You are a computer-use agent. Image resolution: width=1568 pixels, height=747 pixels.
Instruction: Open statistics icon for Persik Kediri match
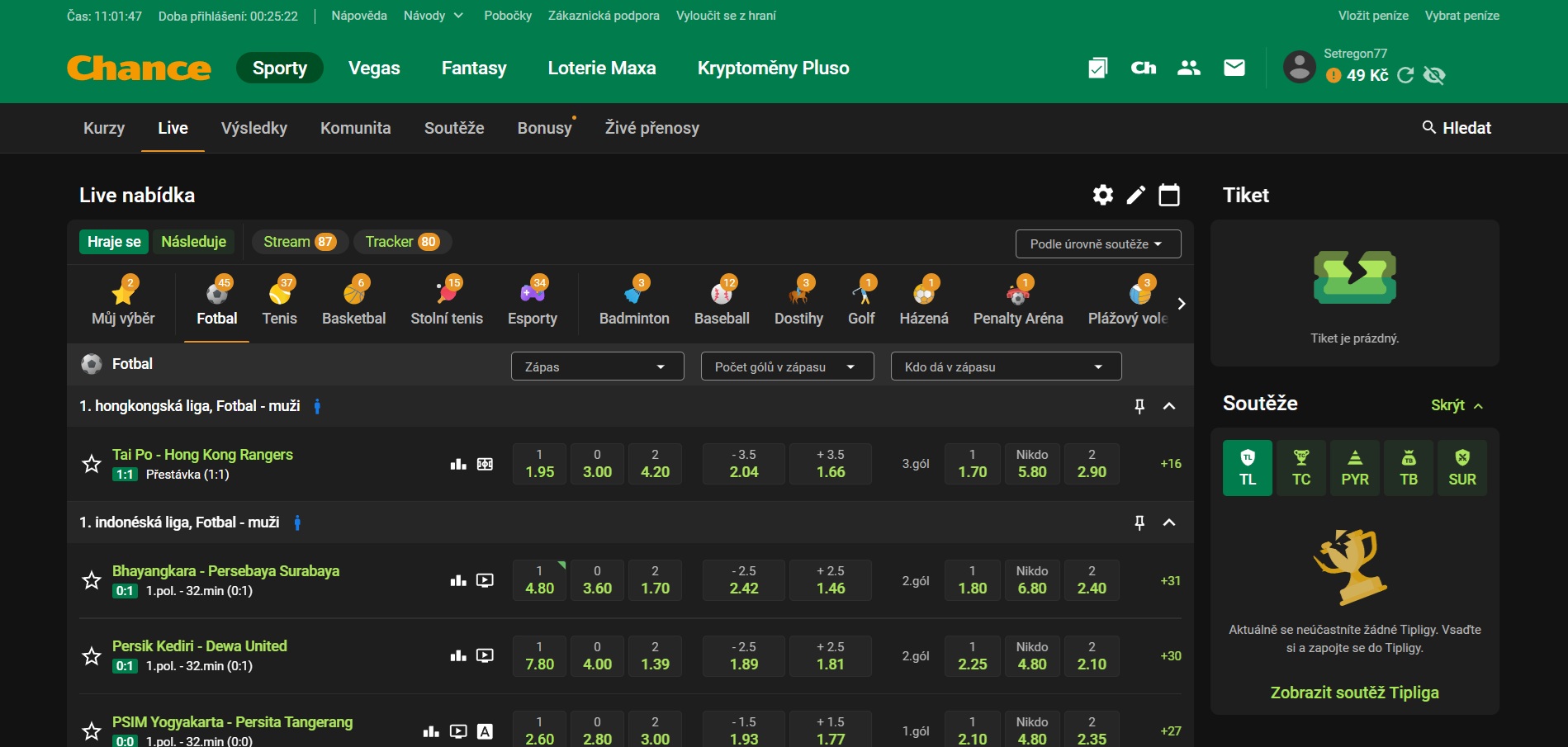(x=458, y=655)
